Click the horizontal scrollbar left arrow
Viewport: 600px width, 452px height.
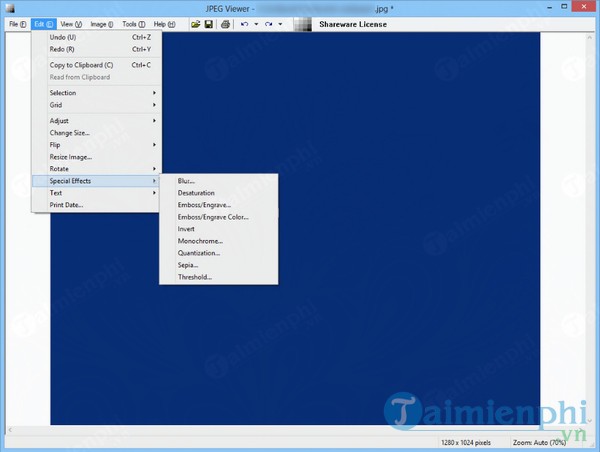point(10,430)
